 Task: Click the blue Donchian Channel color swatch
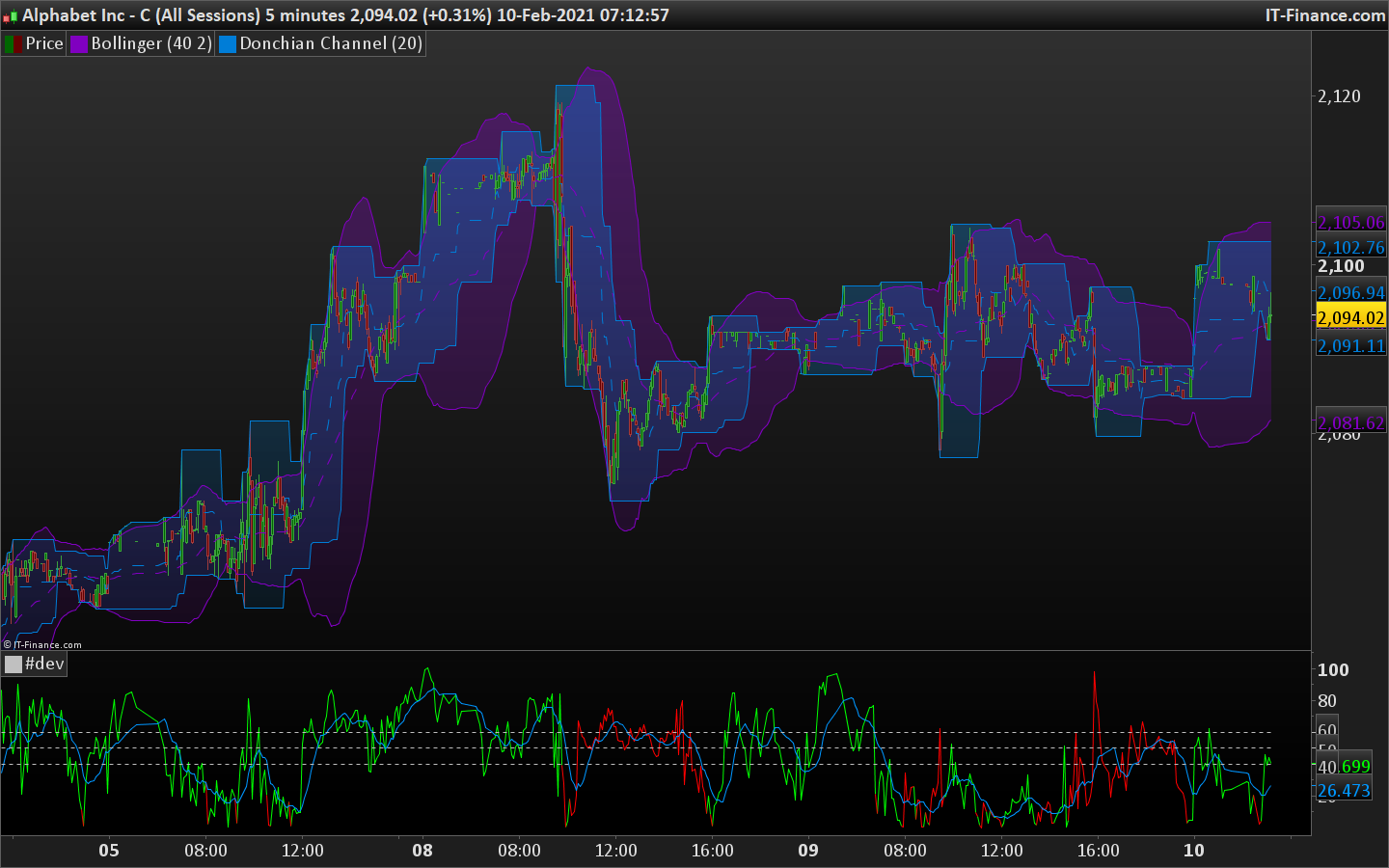click(228, 44)
